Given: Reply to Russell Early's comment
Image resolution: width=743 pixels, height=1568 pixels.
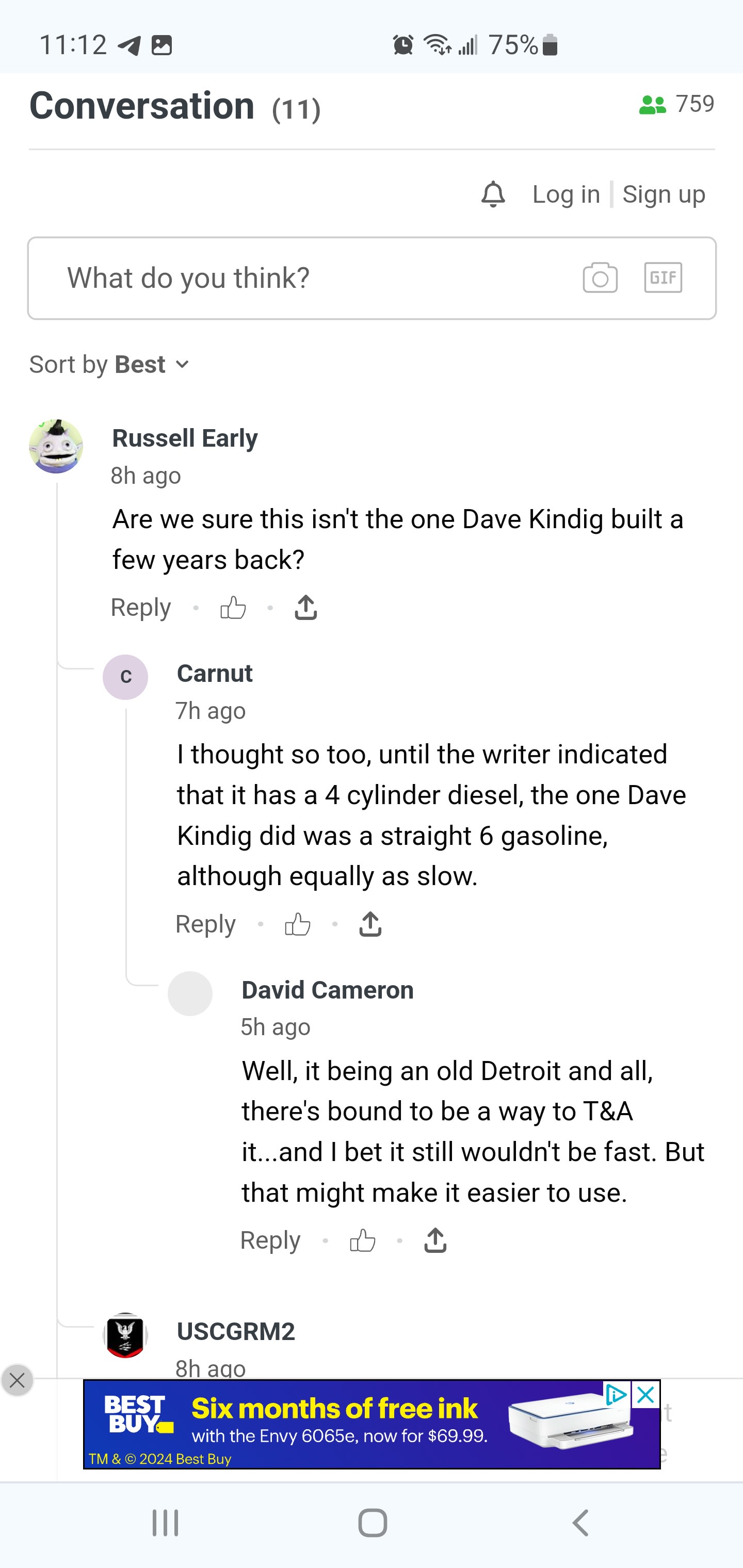Looking at the screenshot, I should coord(141,608).
